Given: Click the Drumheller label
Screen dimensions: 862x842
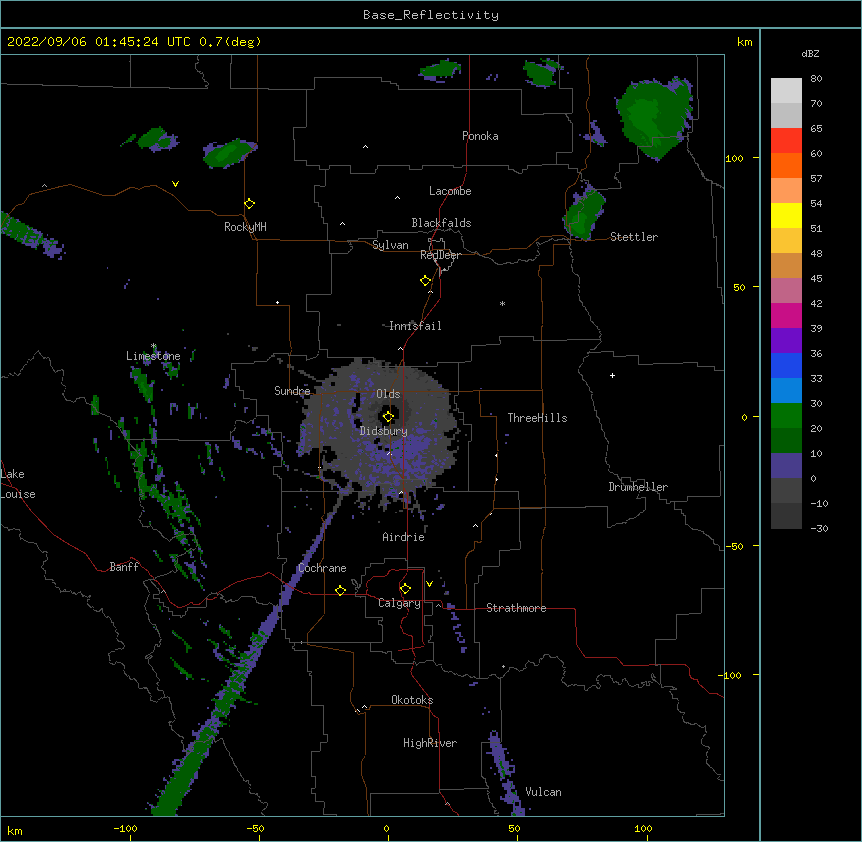Looking at the screenshot, I should (638, 487).
